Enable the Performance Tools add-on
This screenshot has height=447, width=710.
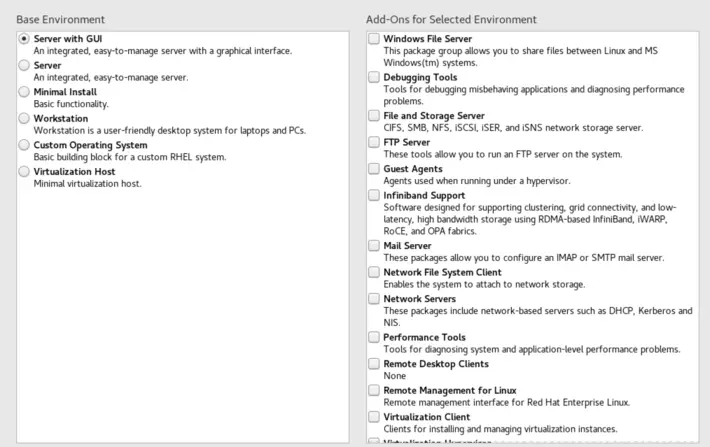tap(373, 338)
